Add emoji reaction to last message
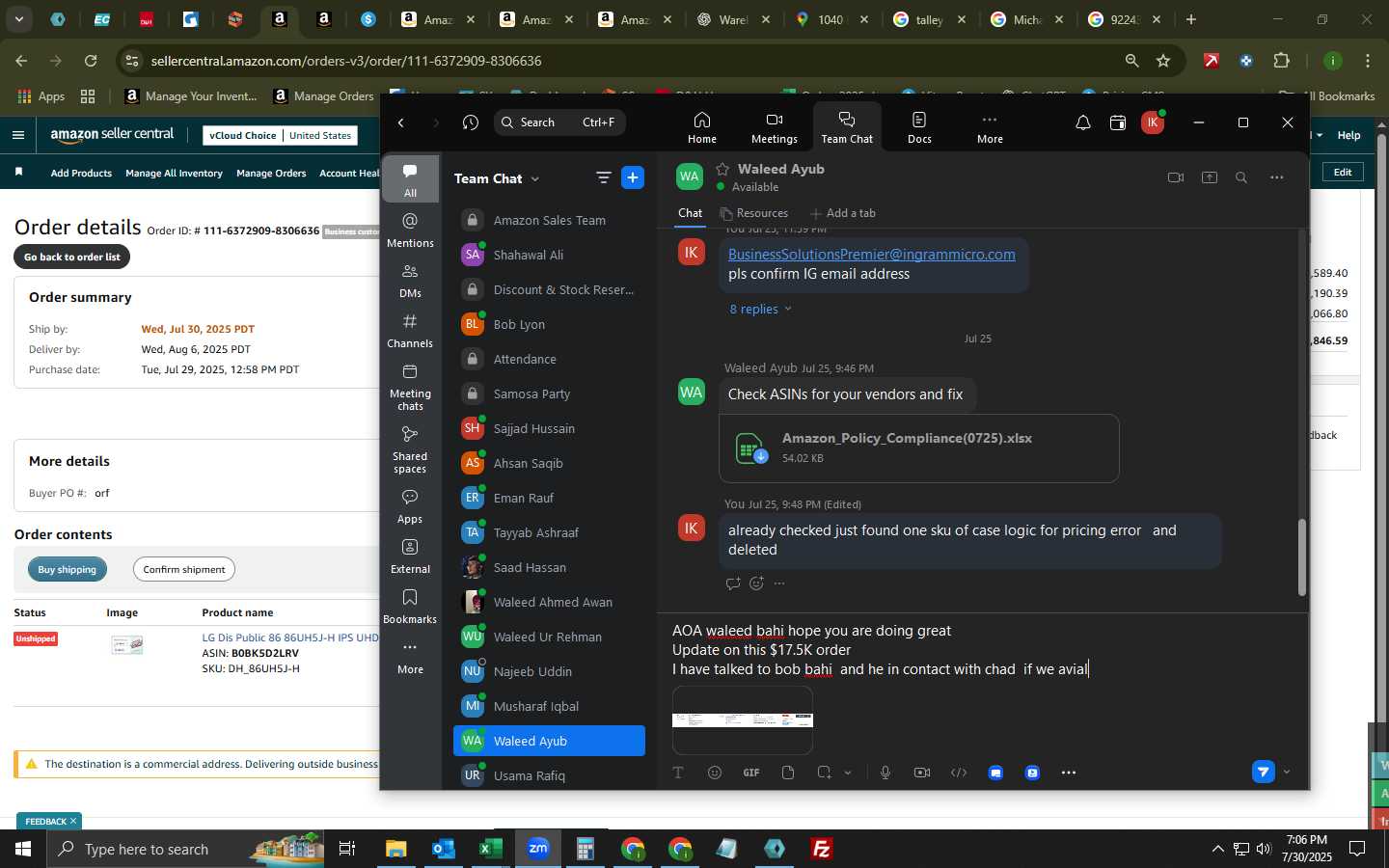This screenshot has height=868, width=1389. click(x=757, y=583)
